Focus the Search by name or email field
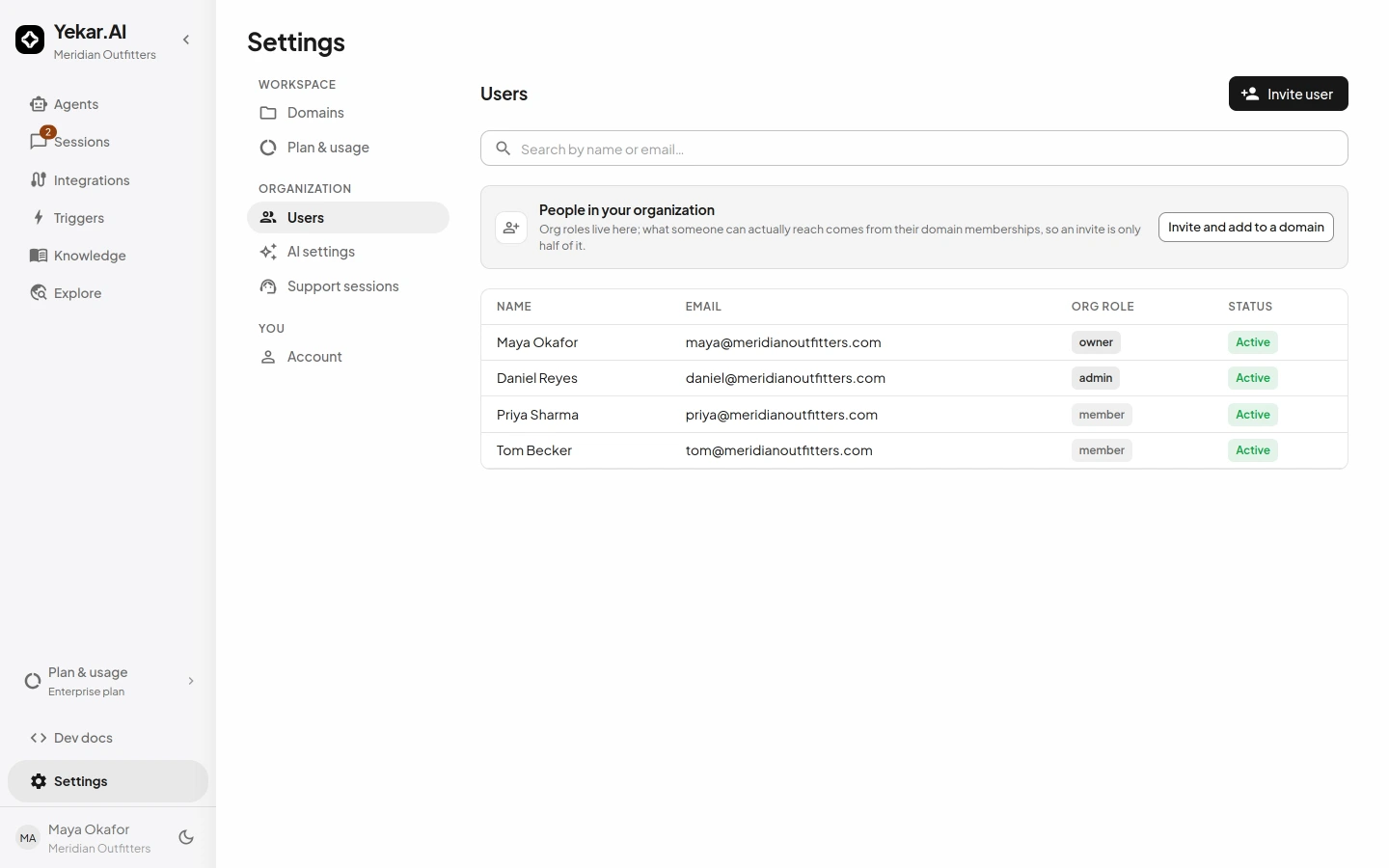Viewport: 1389px width, 868px height. point(913,149)
